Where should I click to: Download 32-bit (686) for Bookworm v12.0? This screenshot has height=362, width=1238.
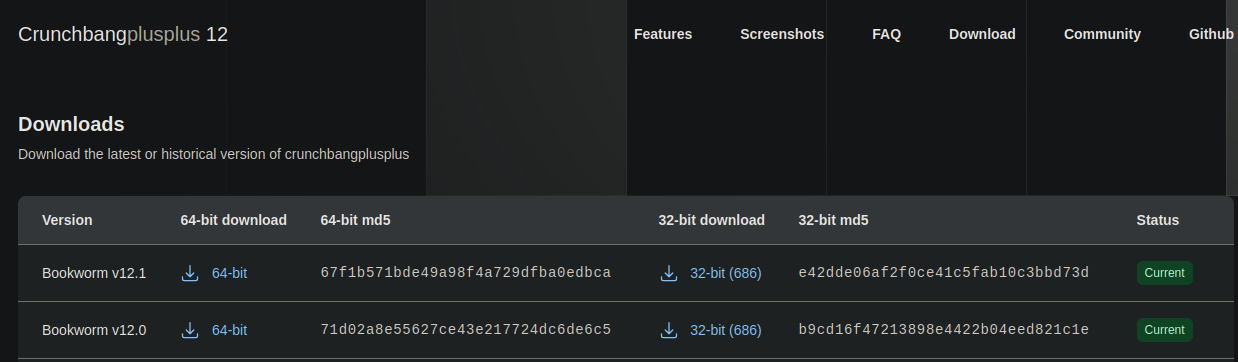point(726,330)
